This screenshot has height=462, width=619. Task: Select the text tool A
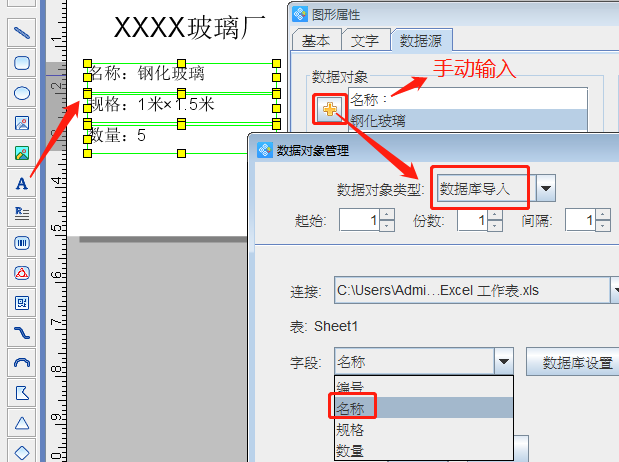pyautogui.click(x=22, y=183)
